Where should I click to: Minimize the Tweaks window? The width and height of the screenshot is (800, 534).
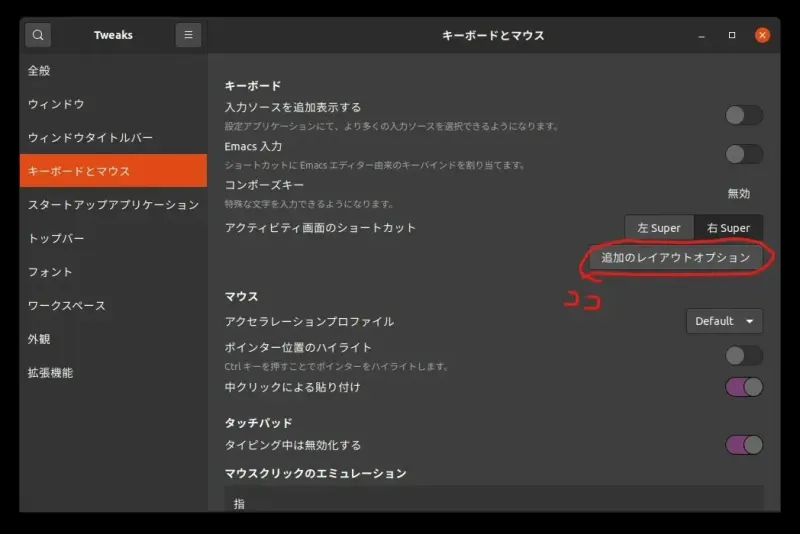pos(702,35)
